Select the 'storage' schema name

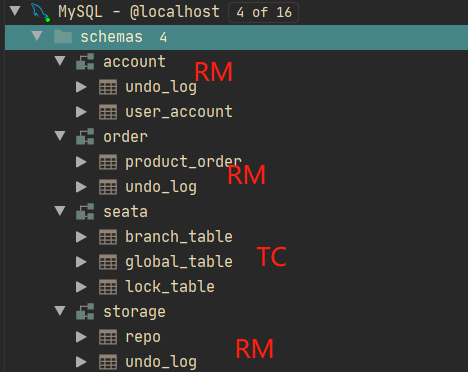134,313
